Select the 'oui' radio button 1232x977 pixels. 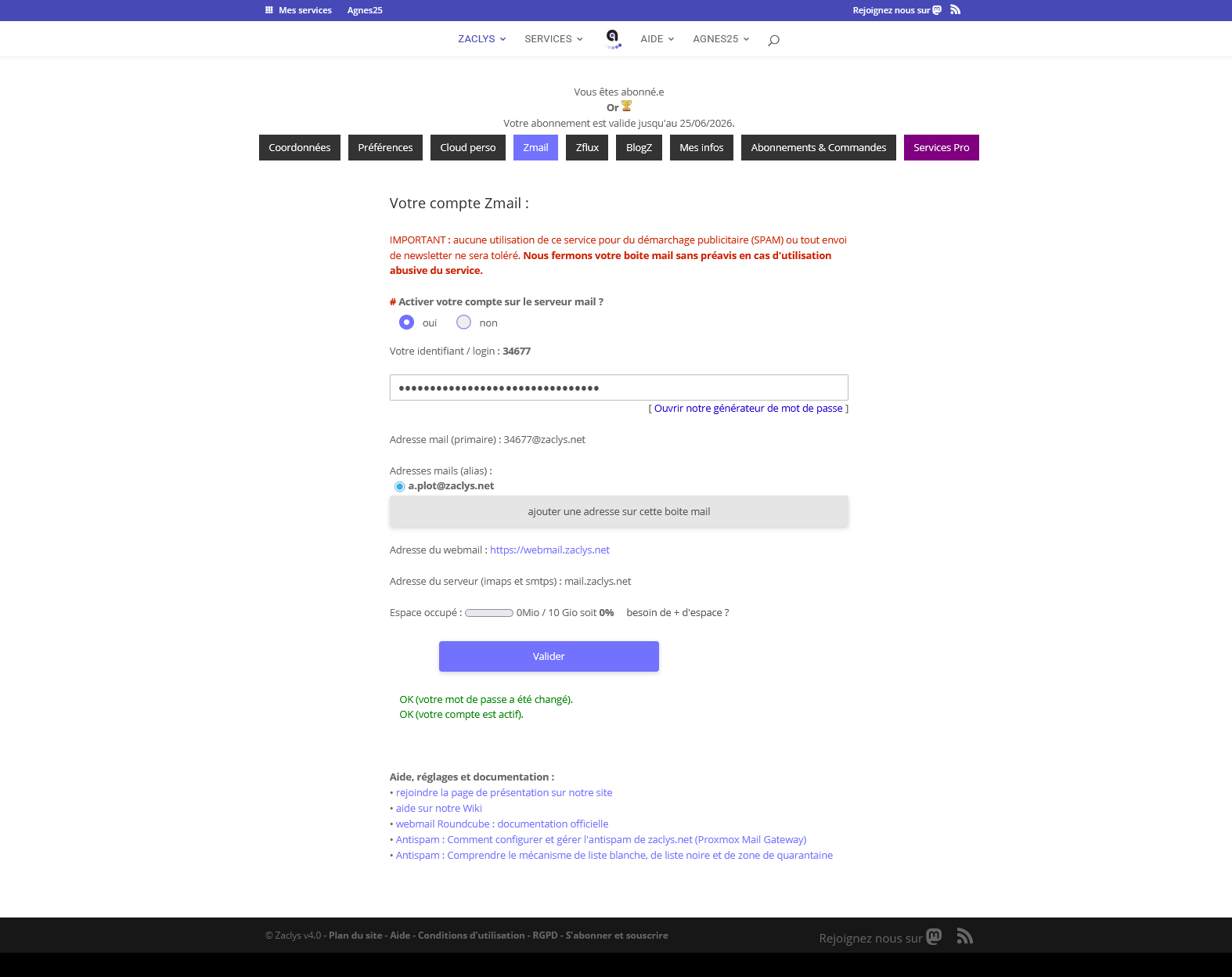point(406,323)
